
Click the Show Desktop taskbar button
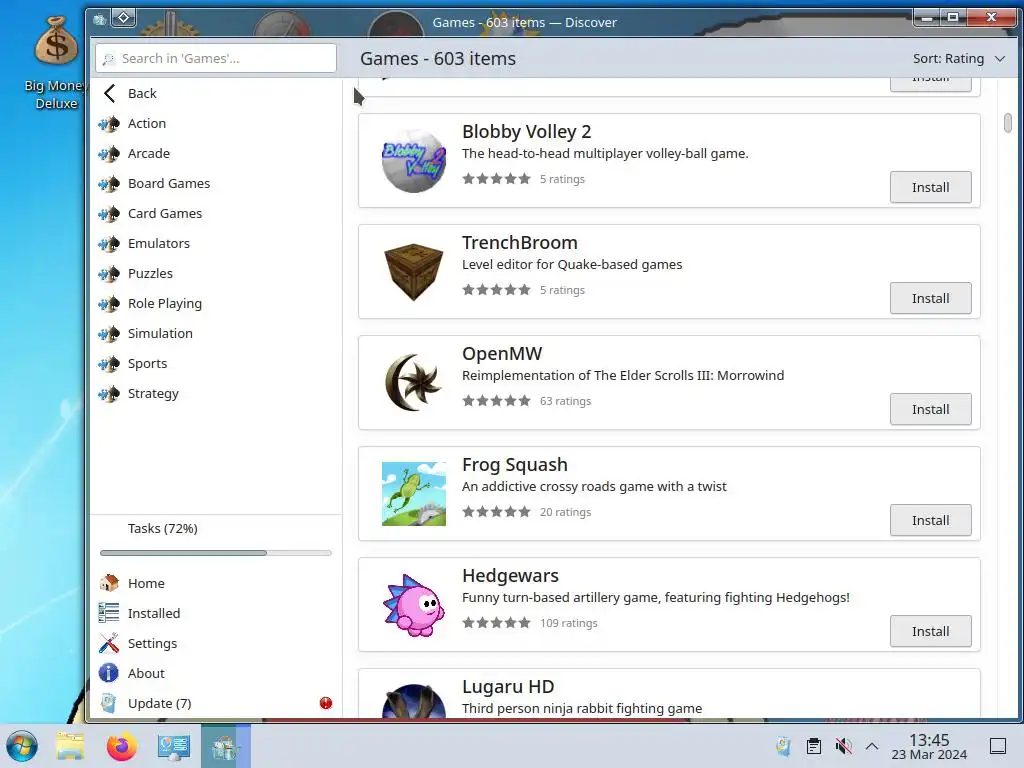(997, 746)
